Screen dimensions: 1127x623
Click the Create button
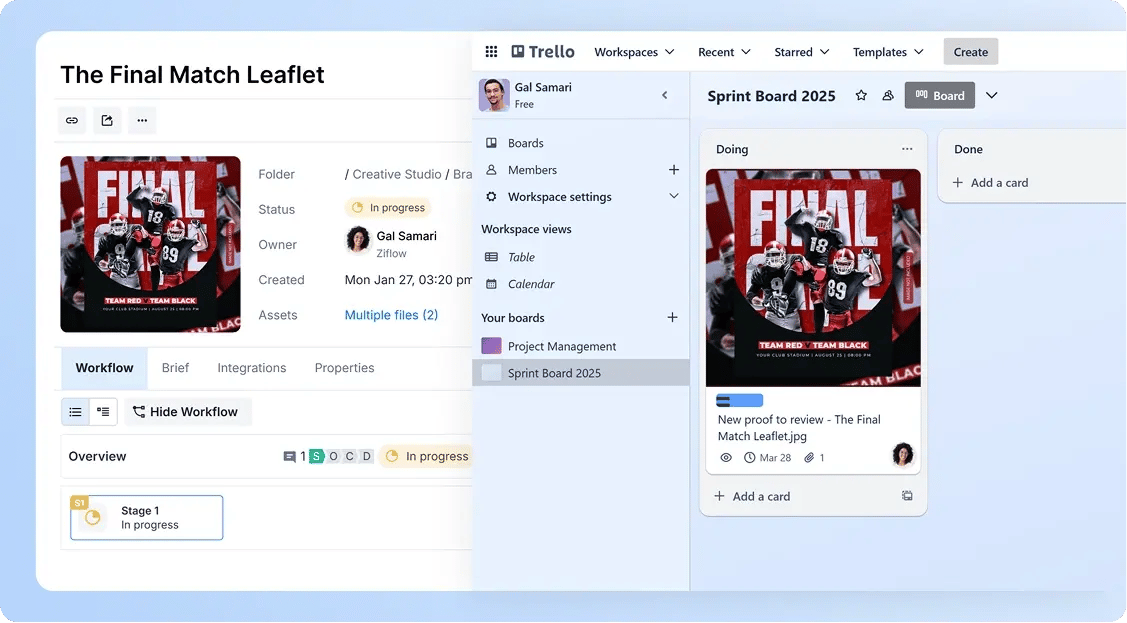970,52
